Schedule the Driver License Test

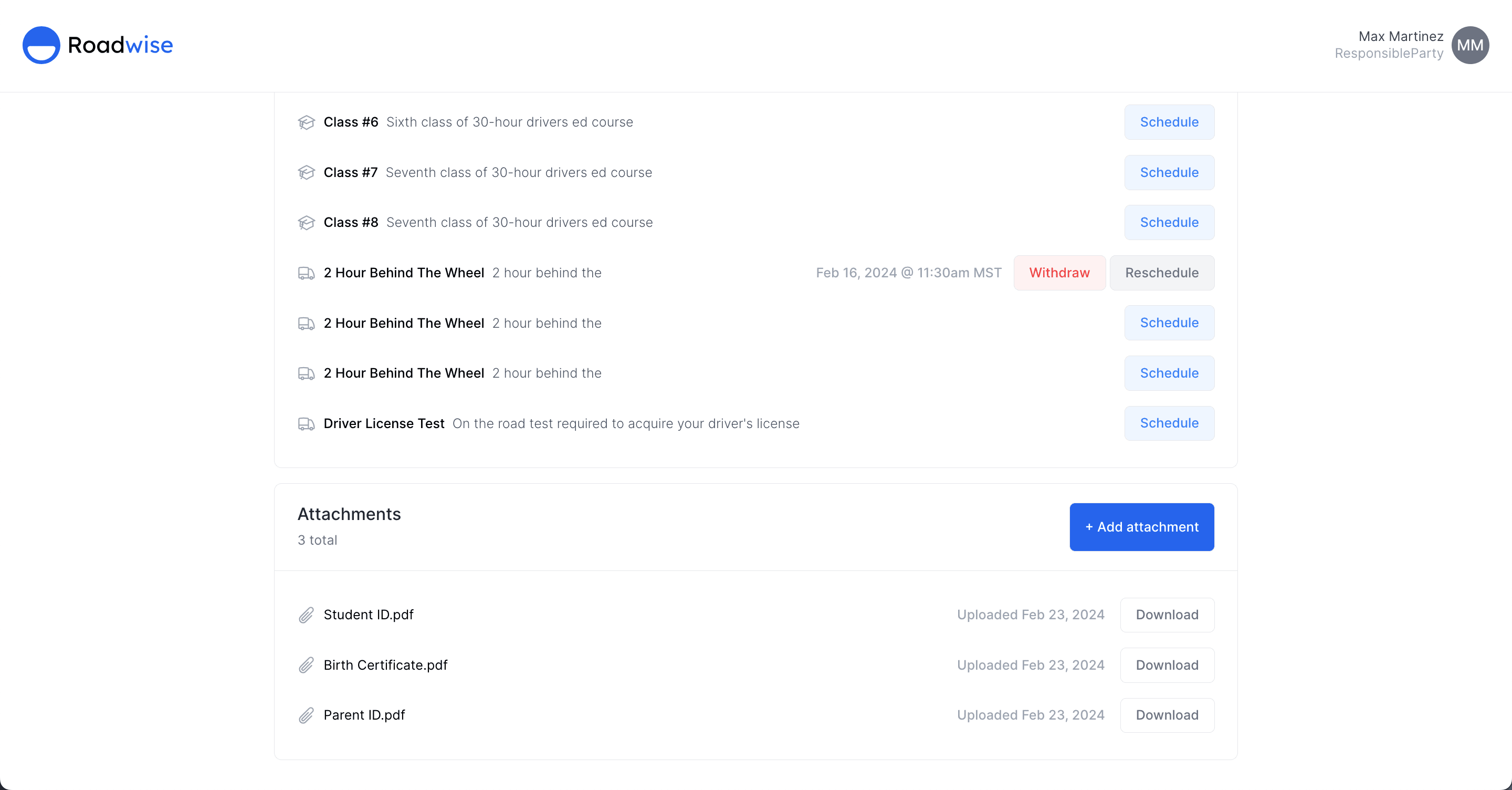[1169, 423]
